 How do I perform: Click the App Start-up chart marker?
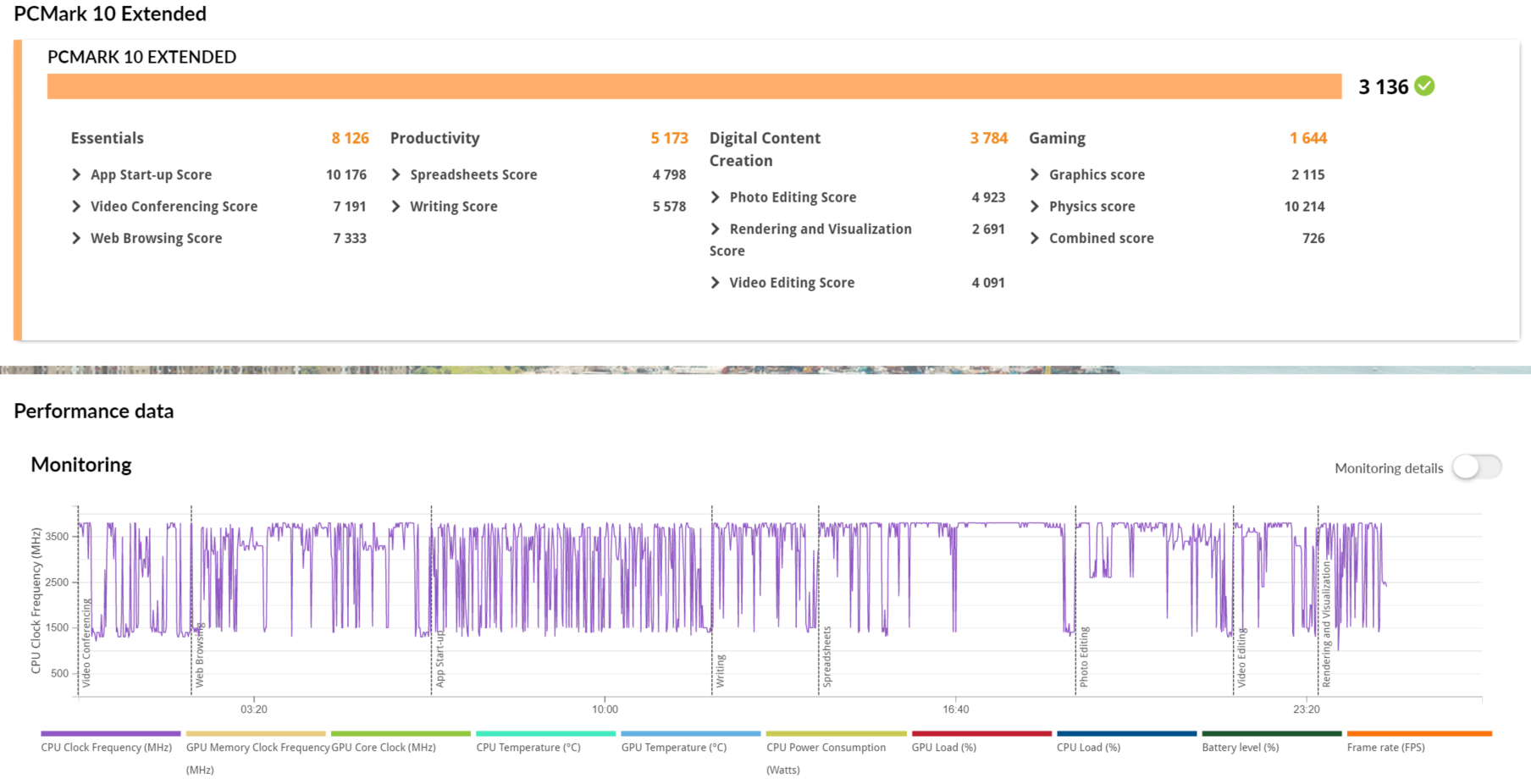(x=440, y=659)
